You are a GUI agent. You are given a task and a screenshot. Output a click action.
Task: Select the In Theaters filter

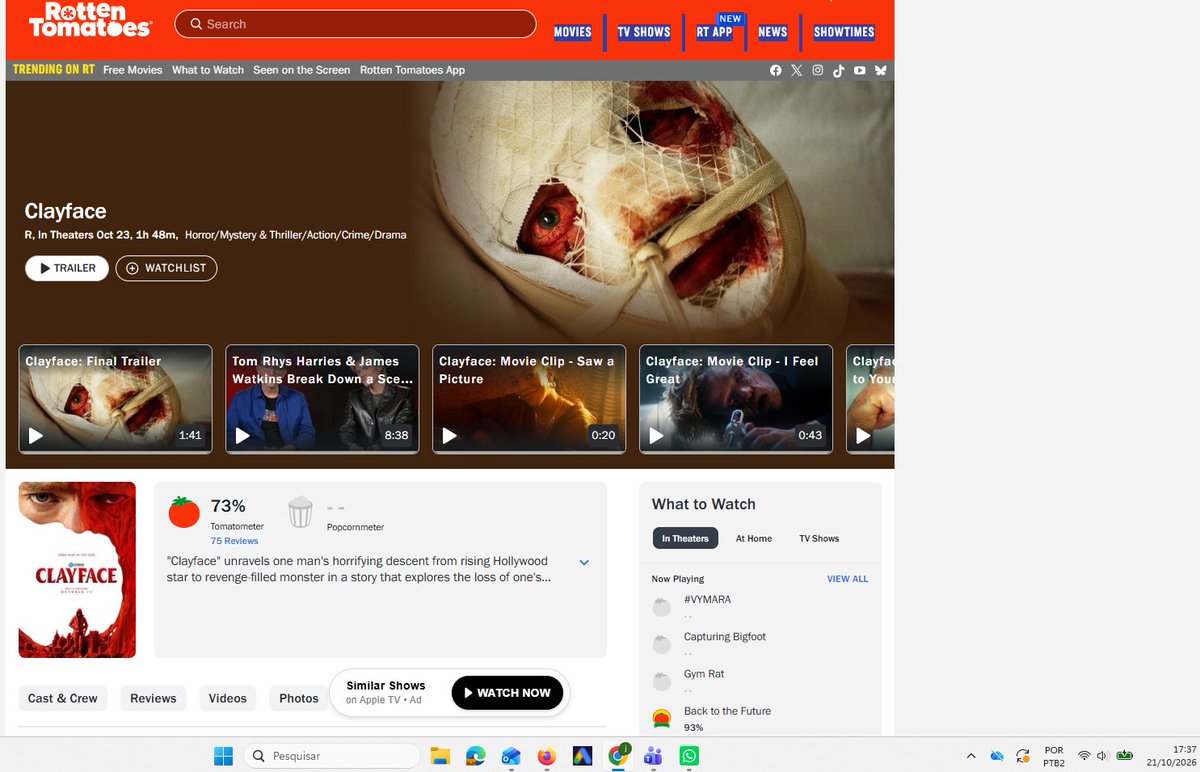click(x=685, y=538)
